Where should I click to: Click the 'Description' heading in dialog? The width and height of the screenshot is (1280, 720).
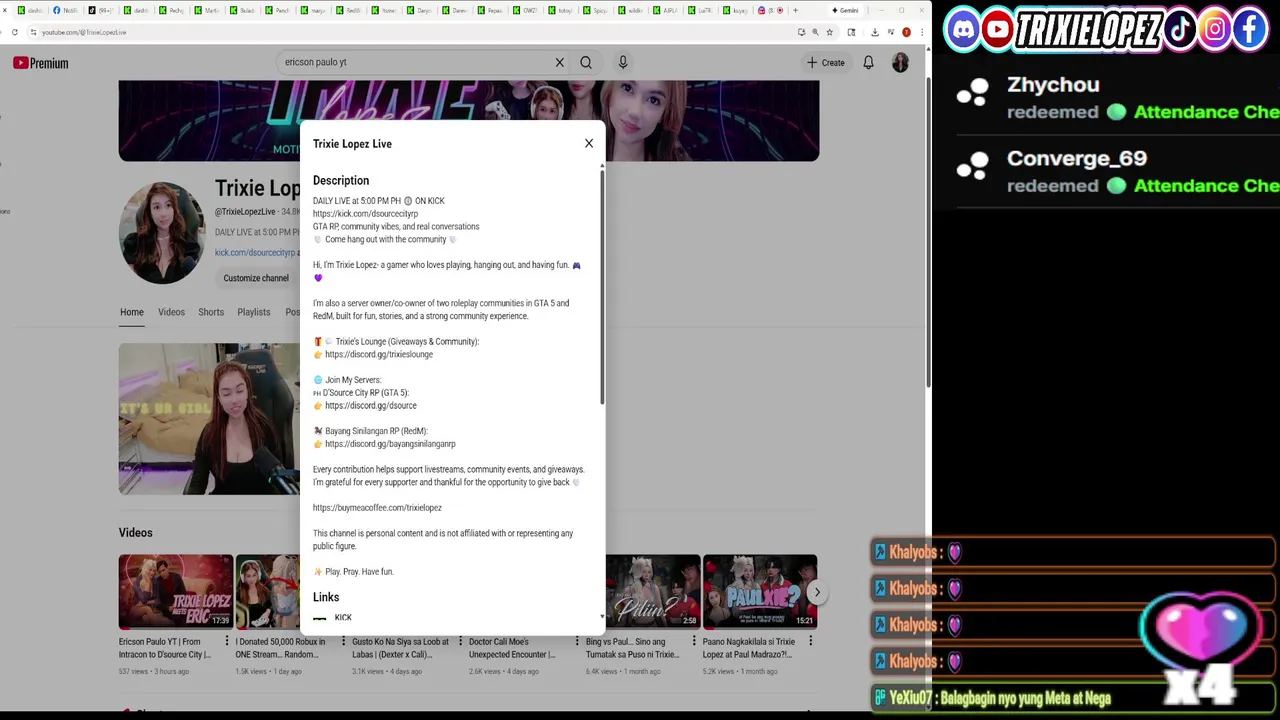click(341, 181)
